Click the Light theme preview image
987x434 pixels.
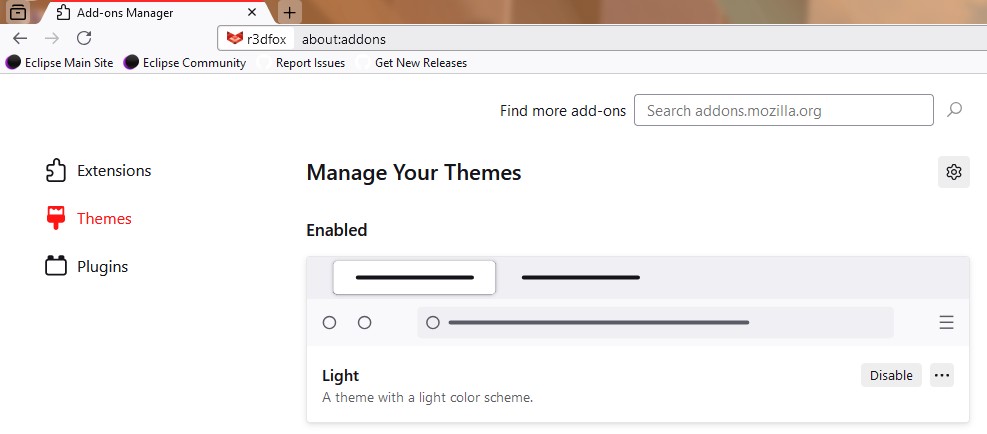tap(637, 301)
